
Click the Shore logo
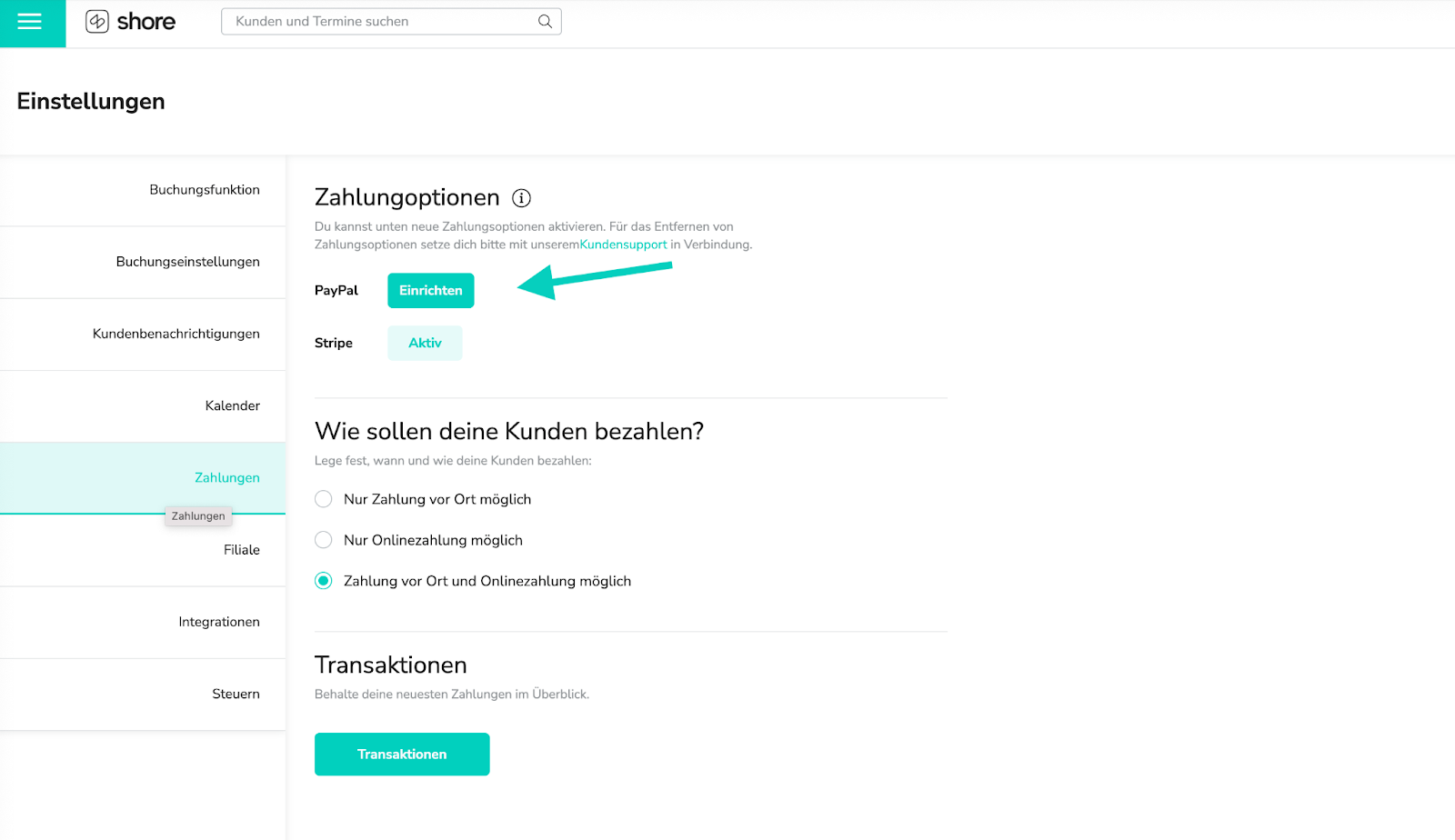click(x=130, y=22)
